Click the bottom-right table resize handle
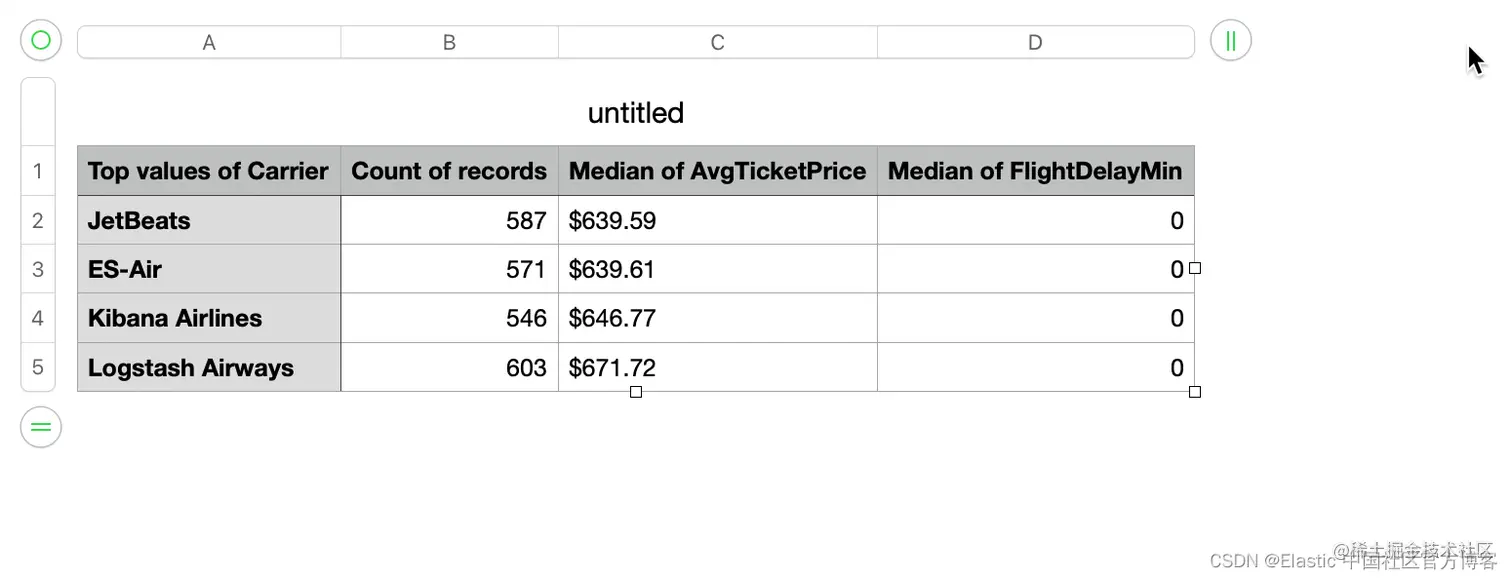The image size is (1512, 579). (x=1194, y=392)
